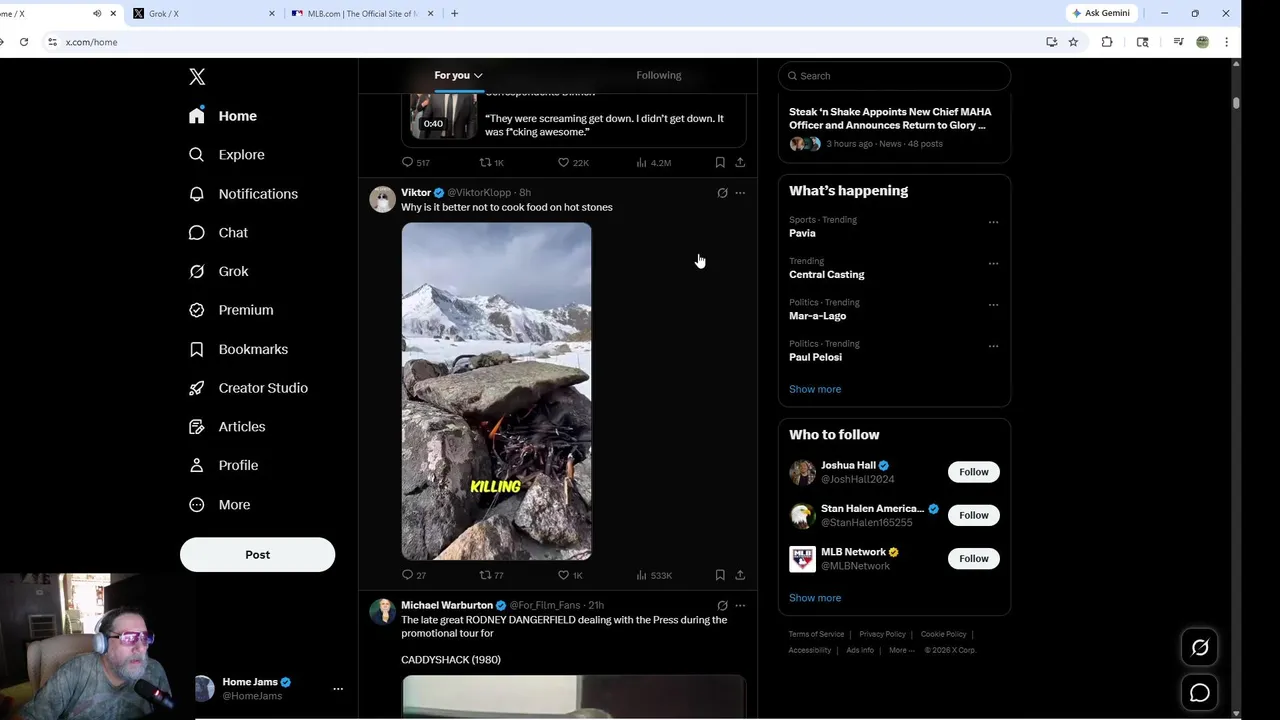Show more under Who to follow

[815, 598]
